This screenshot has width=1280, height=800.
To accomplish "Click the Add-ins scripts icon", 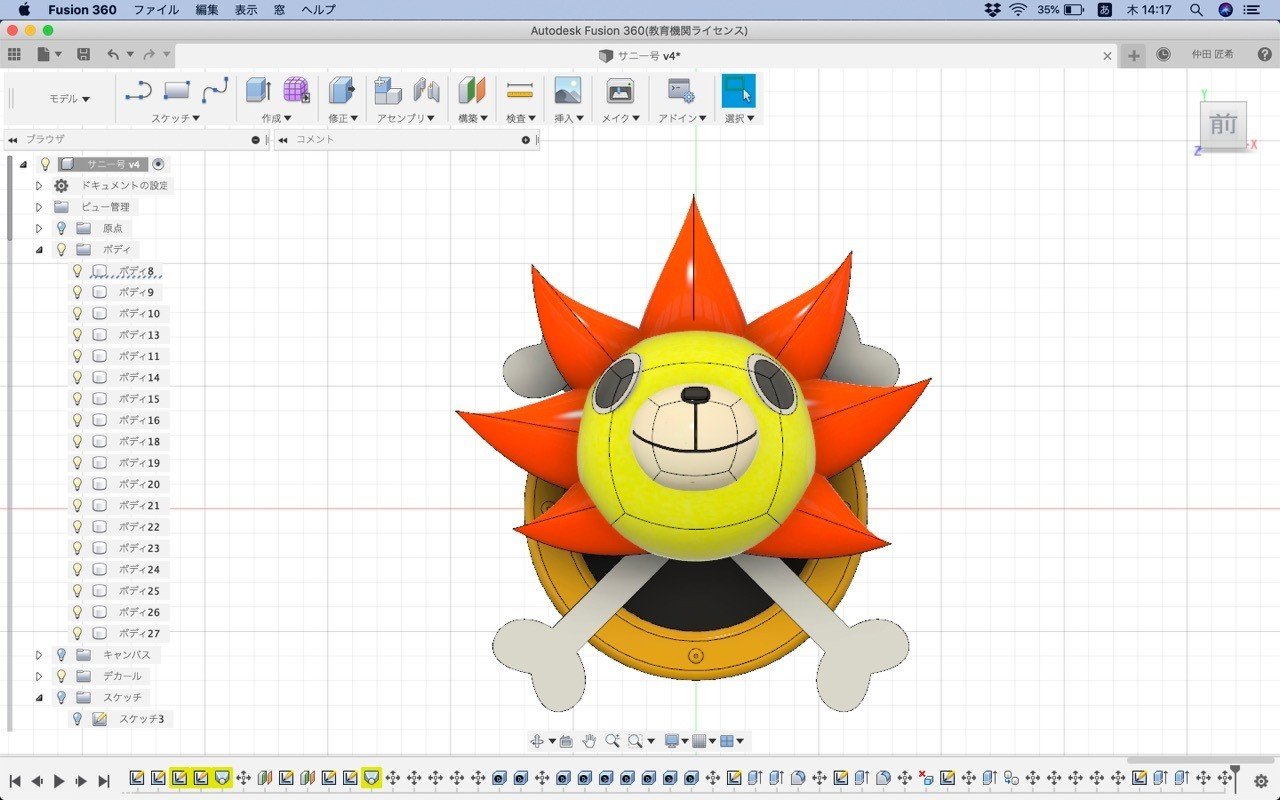I will (x=682, y=90).
